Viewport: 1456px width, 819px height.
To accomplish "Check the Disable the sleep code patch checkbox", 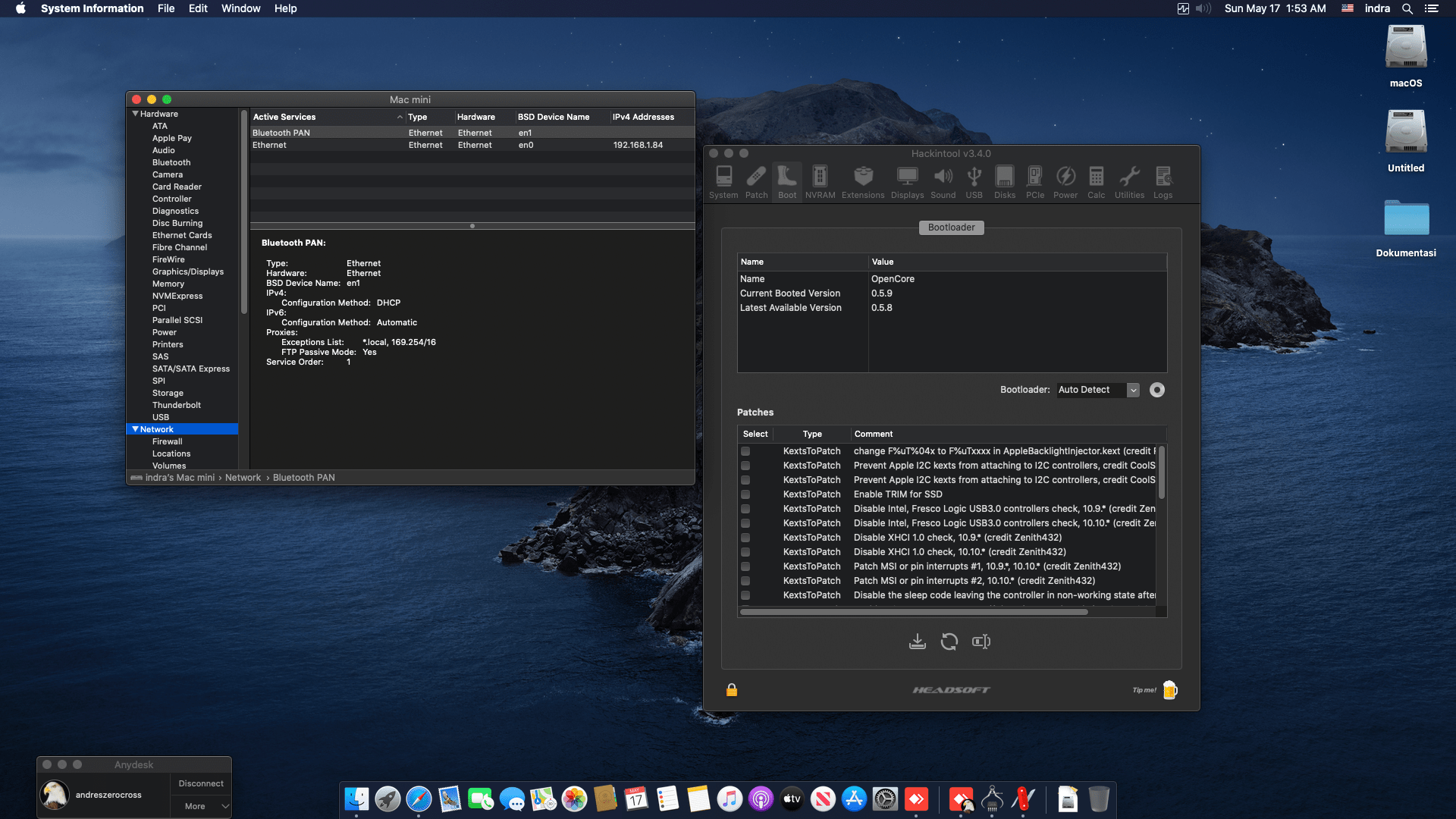I will coord(745,595).
